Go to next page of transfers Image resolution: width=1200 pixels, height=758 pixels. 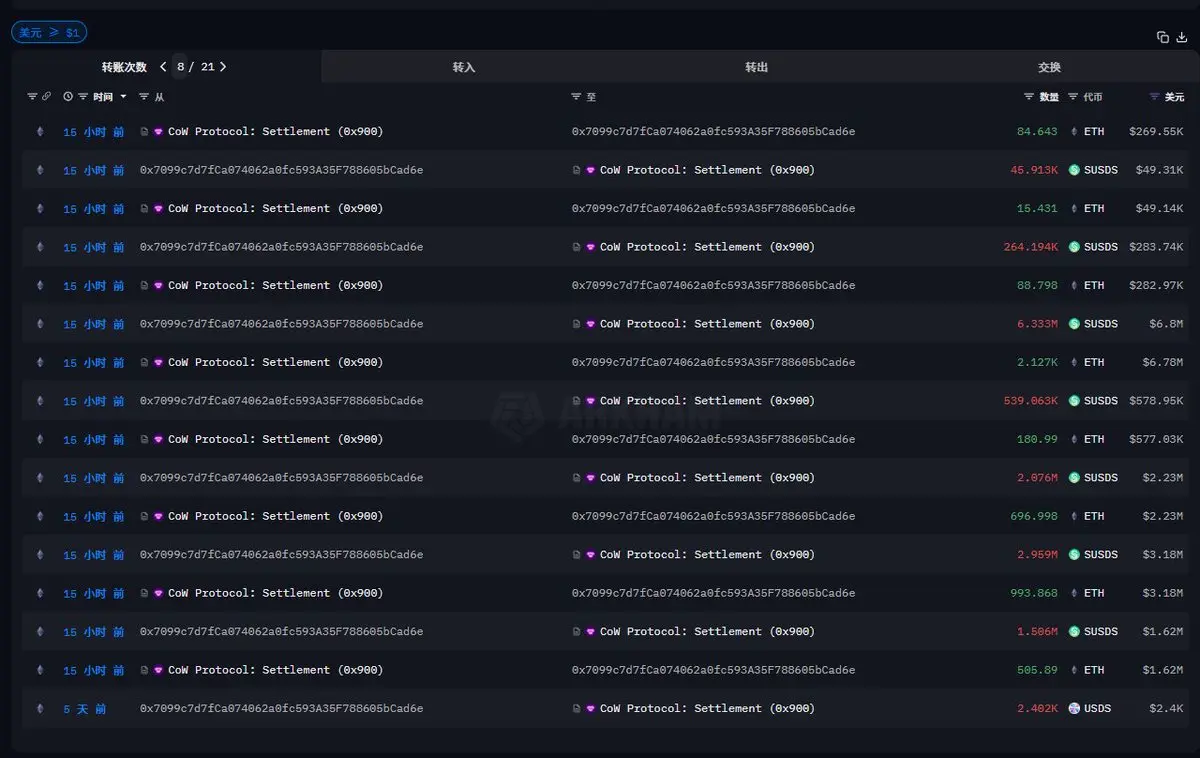click(223, 67)
